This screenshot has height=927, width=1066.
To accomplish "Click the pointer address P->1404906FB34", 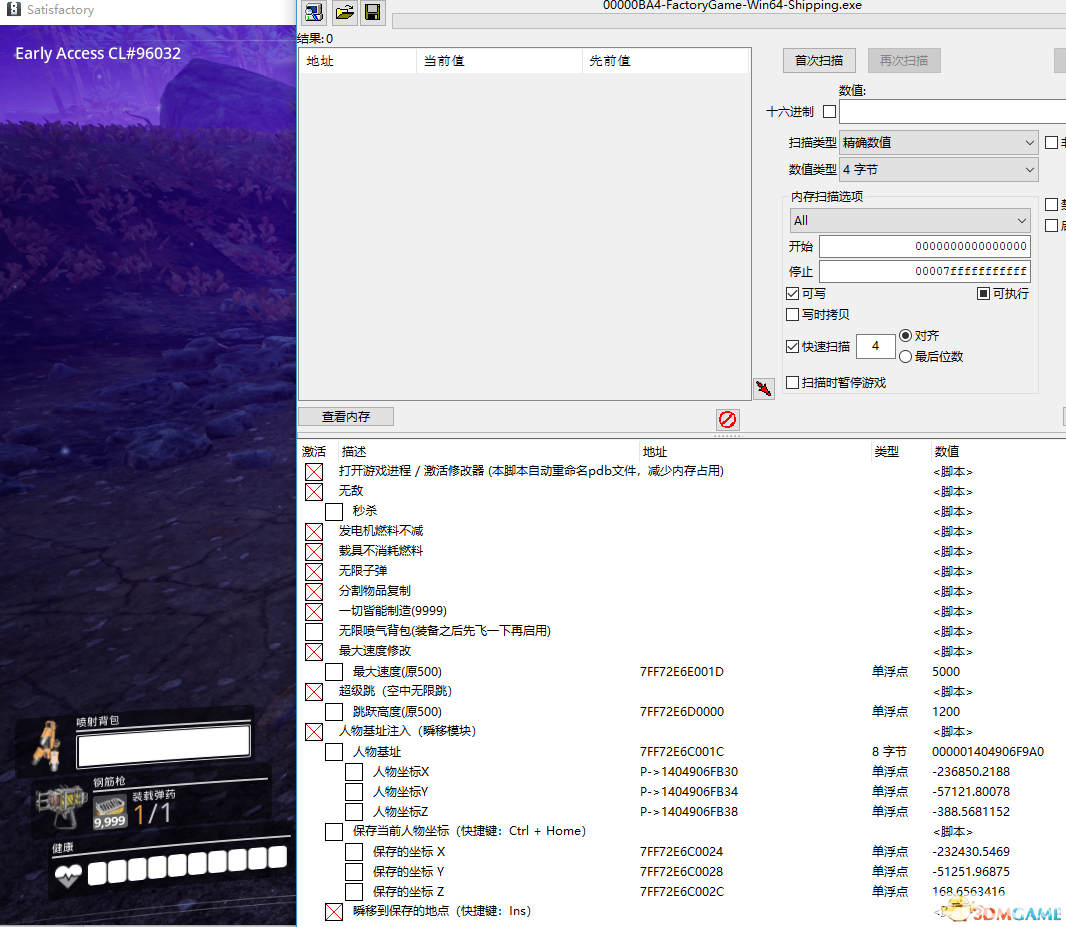I will [689, 792].
